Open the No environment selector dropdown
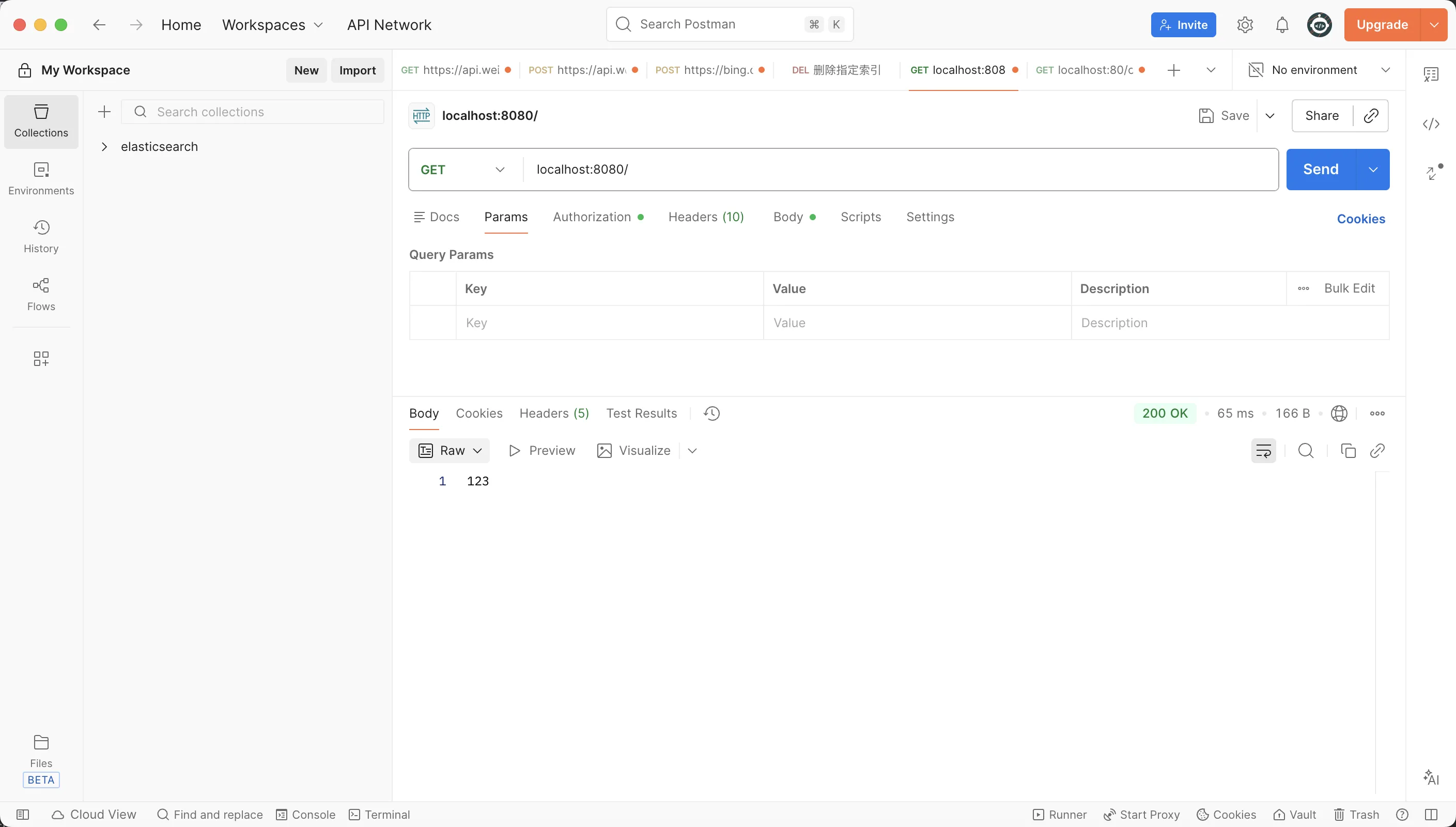This screenshot has height=827, width=1456. [1318, 70]
